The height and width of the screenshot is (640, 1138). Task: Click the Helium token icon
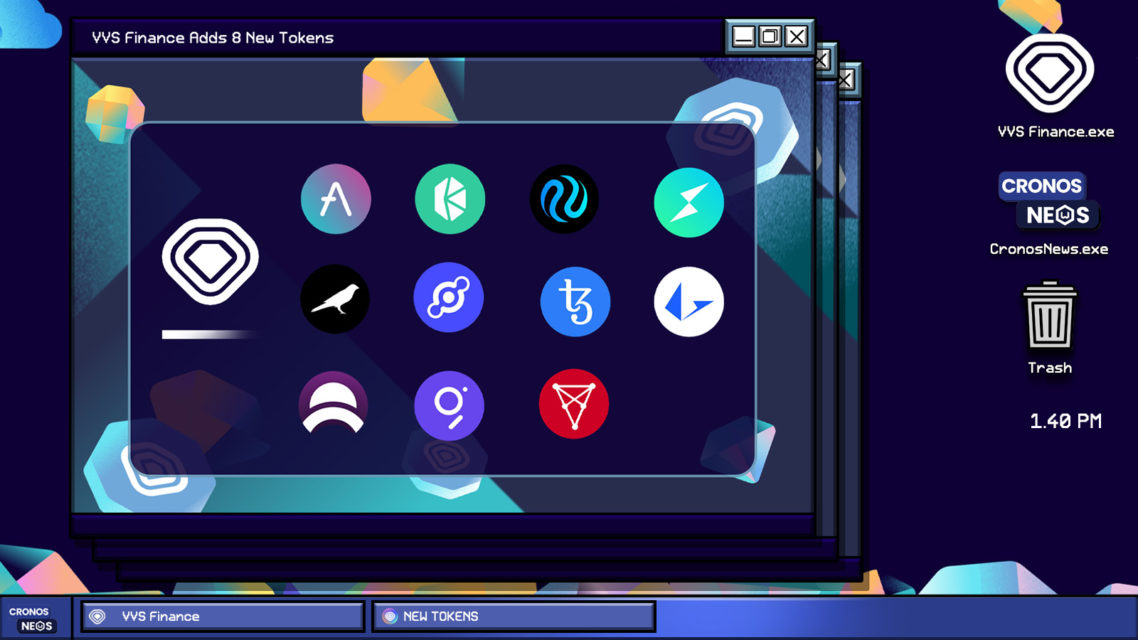tap(449, 298)
